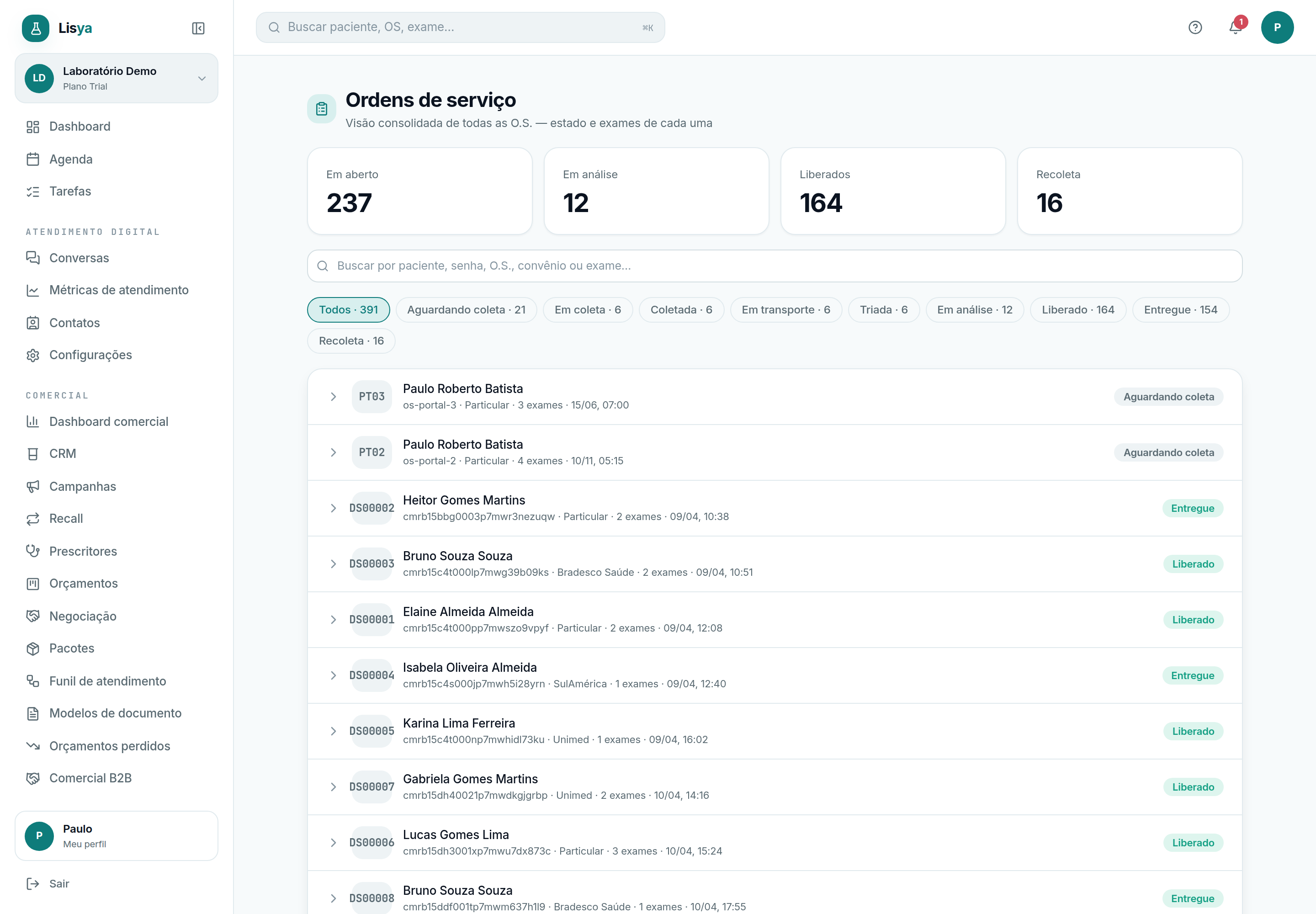
Task: Click the Prescritores stethoscope icon
Action: pyautogui.click(x=32, y=551)
